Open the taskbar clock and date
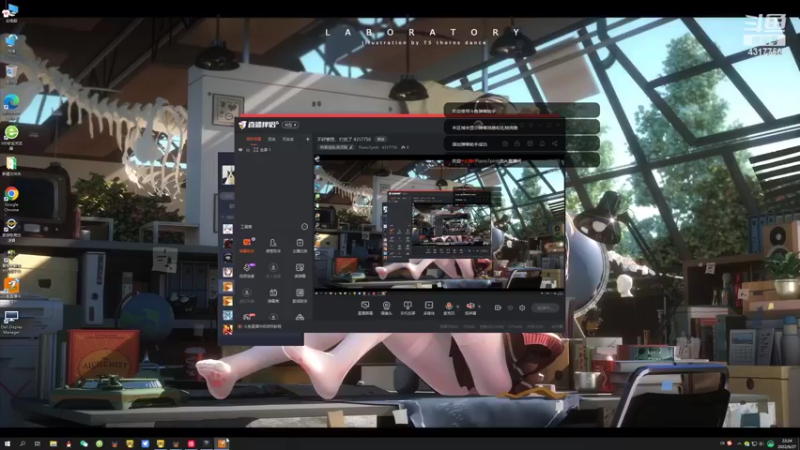The image size is (800, 450). (787, 443)
